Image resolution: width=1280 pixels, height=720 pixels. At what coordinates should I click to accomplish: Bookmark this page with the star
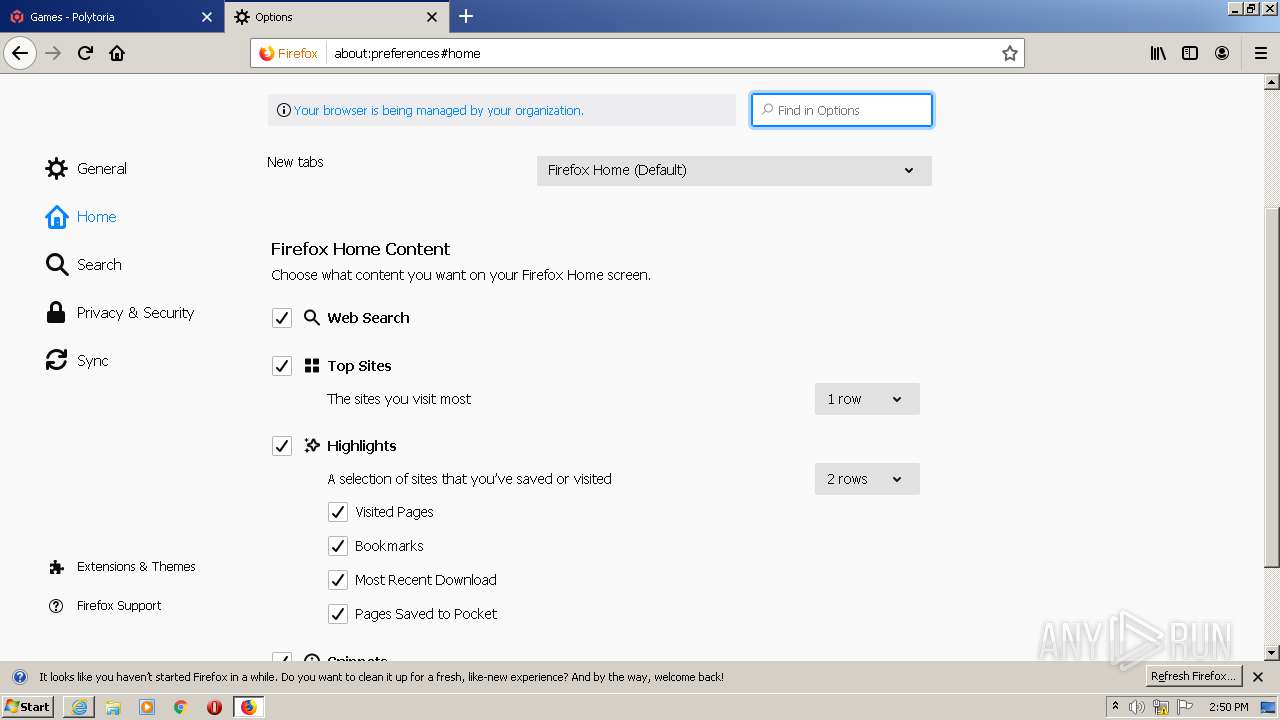pyautogui.click(x=1010, y=53)
